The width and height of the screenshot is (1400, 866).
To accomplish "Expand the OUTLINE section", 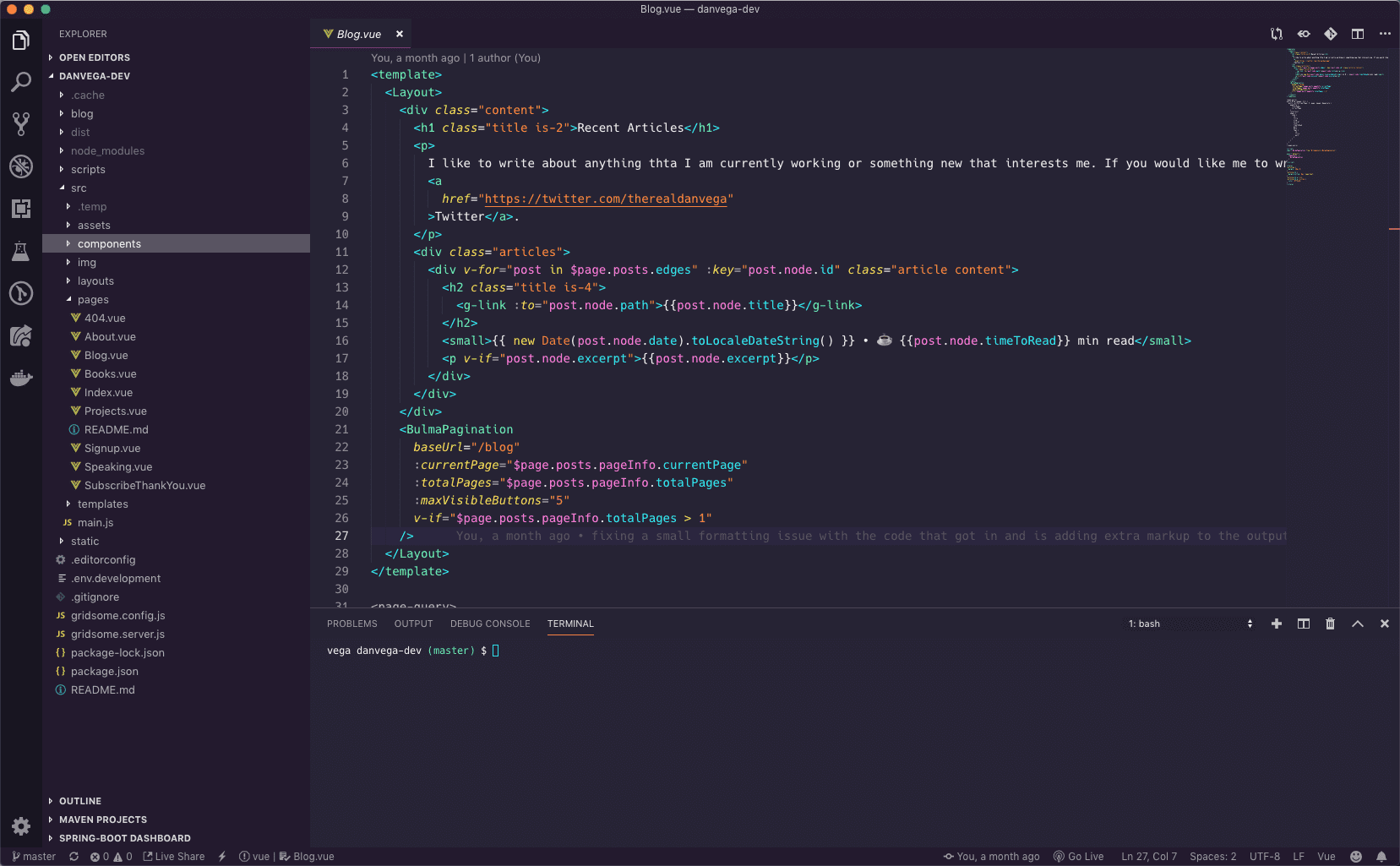I will pyautogui.click(x=80, y=801).
